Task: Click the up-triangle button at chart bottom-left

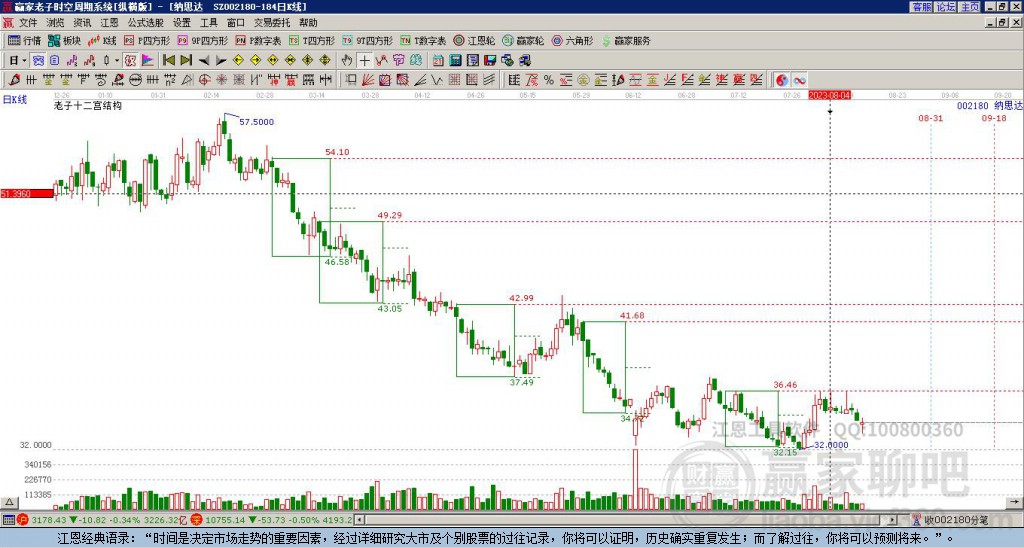Action: pos(8,503)
